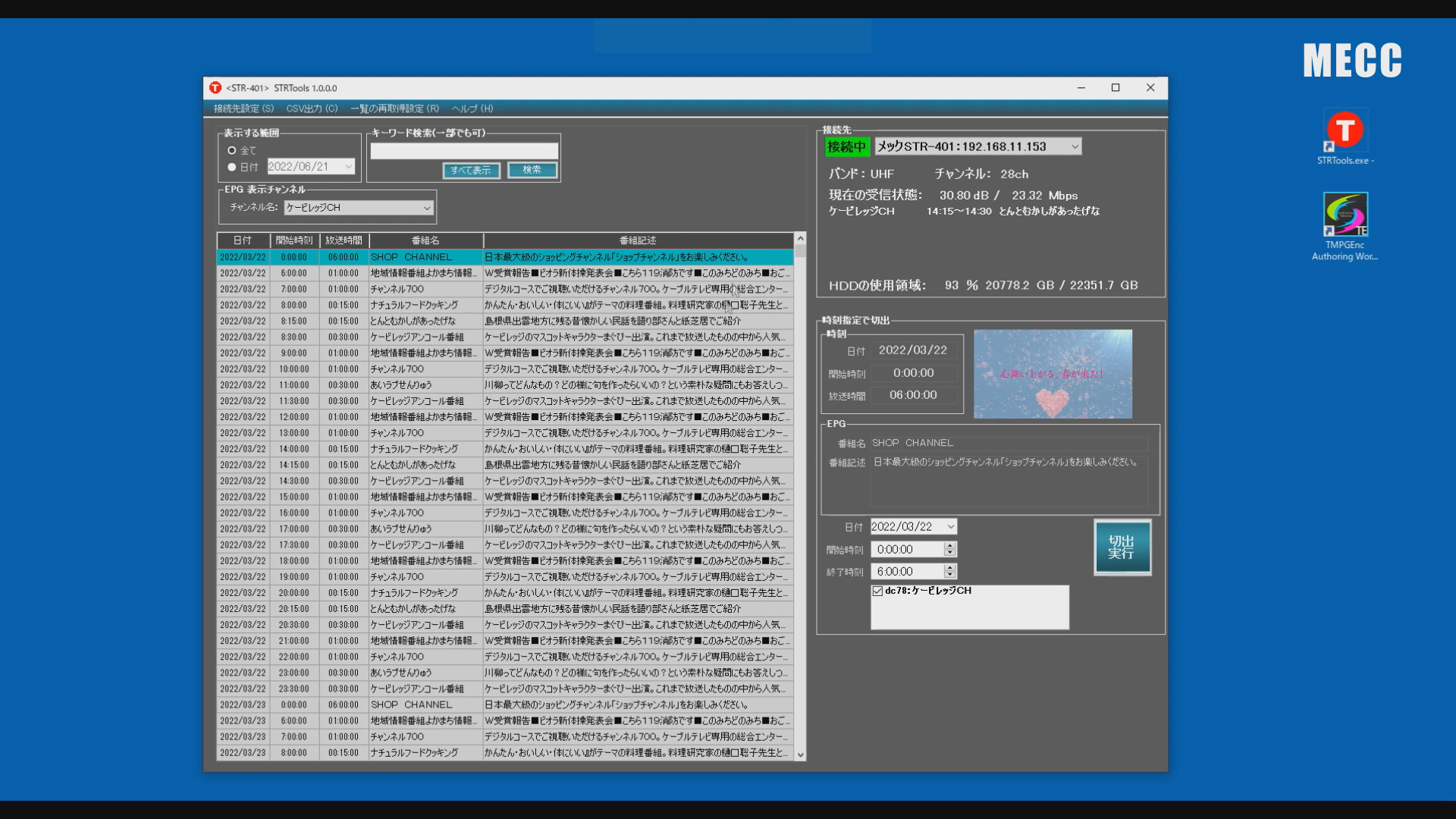This screenshot has height=819, width=1456.
Task: Click the keyword search input field
Action: 463,151
